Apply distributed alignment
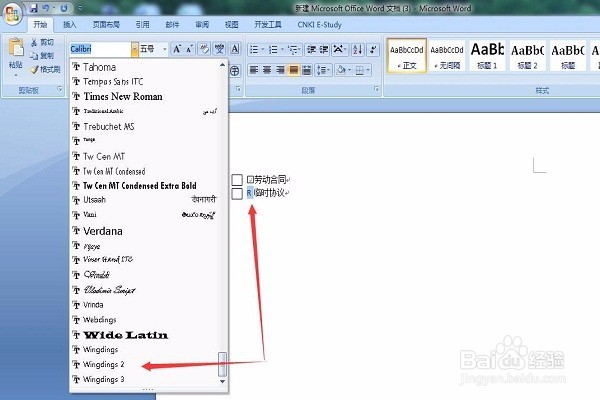The image size is (600, 400). (x=307, y=70)
